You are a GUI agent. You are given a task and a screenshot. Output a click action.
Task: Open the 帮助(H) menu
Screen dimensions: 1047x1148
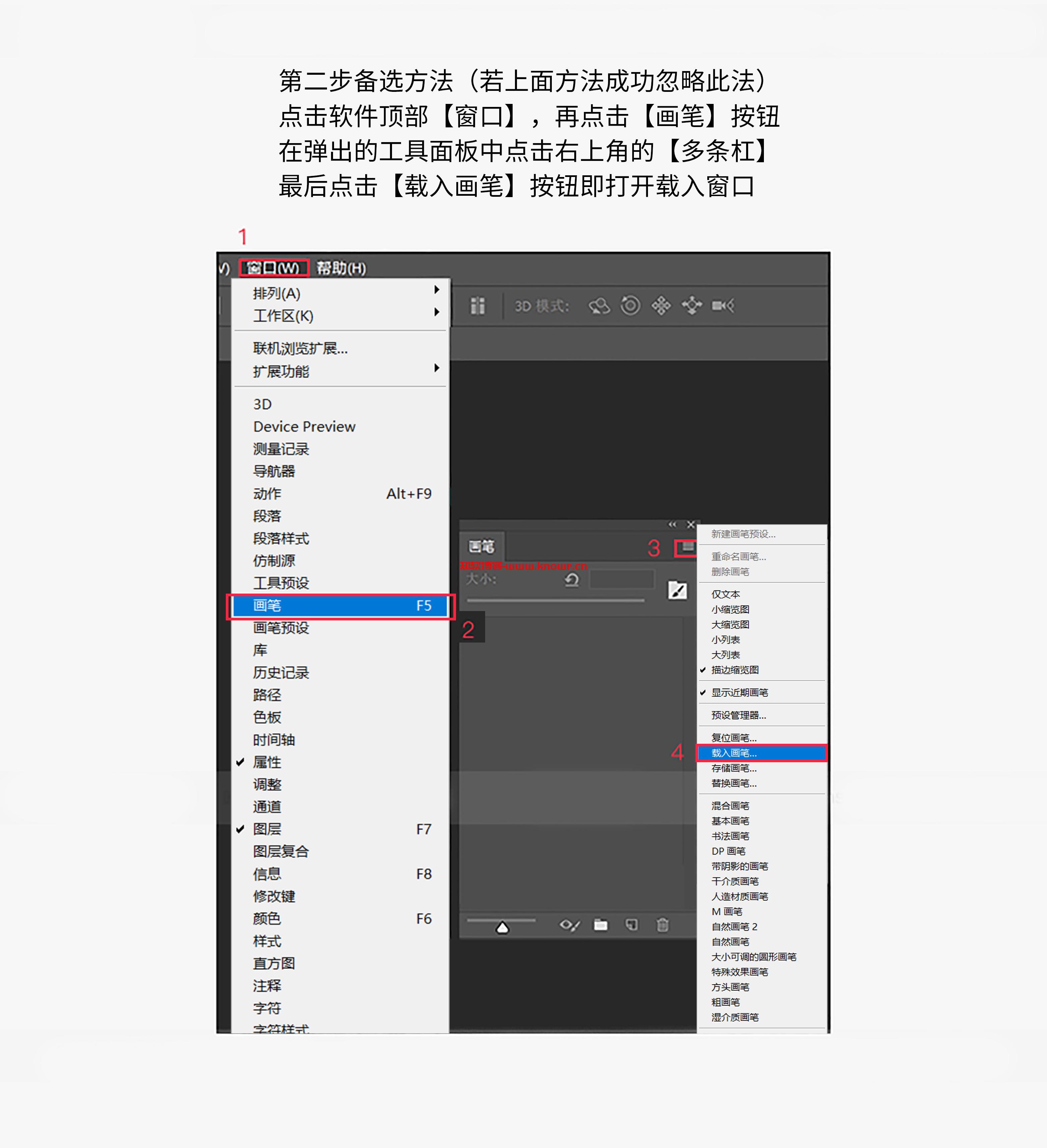tap(342, 267)
